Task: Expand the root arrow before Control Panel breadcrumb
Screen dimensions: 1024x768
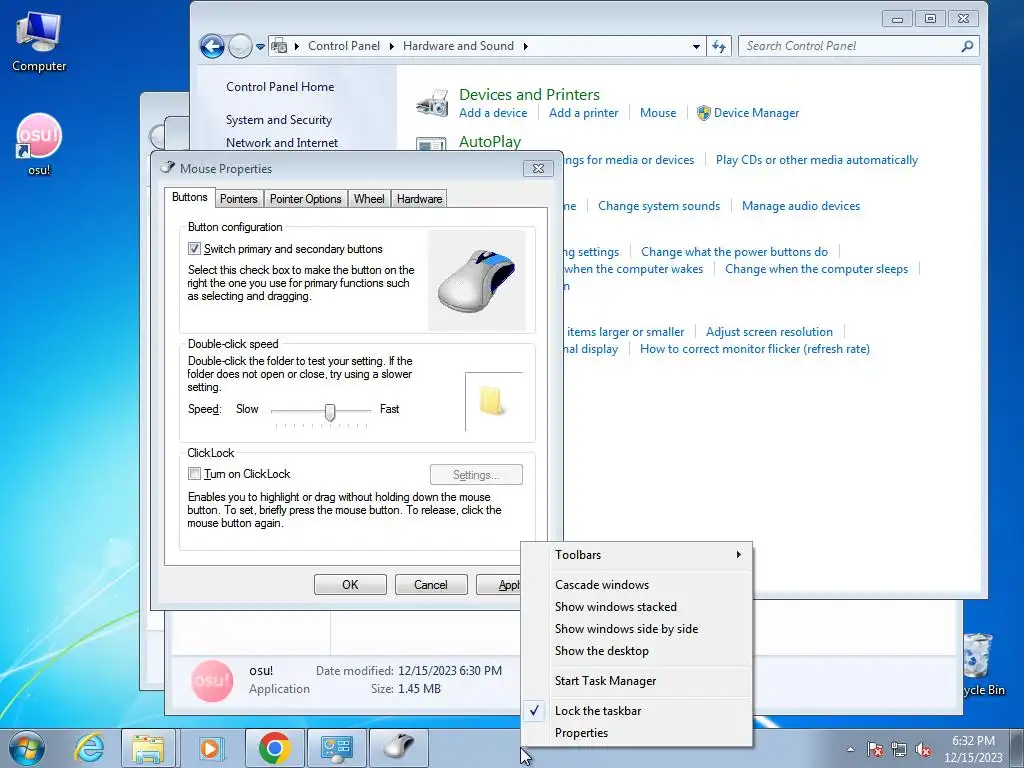Action: click(296, 46)
